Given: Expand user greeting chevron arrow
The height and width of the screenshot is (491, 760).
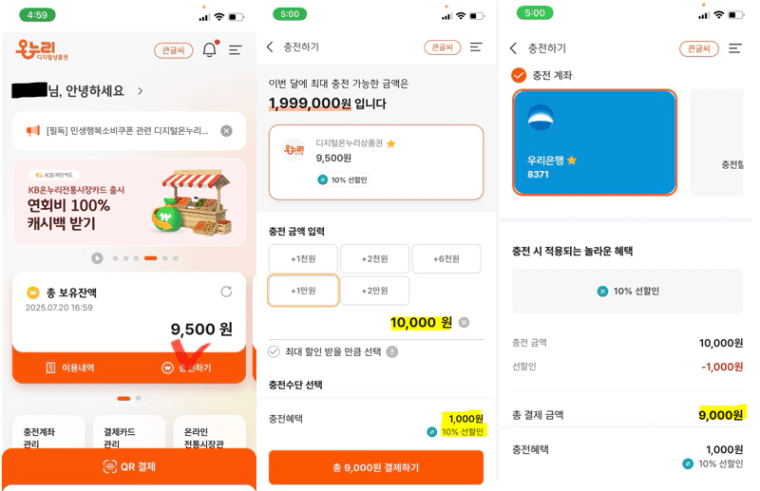Looking at the screenshot, I should click(140, 91).
